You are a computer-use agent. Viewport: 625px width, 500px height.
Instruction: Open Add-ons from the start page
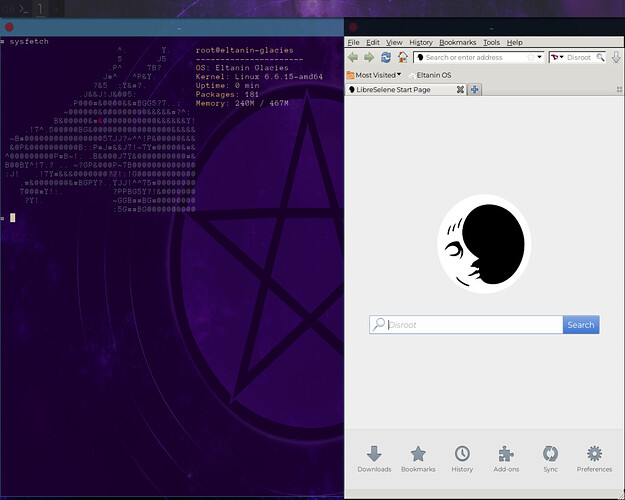[x=506, y=458]
